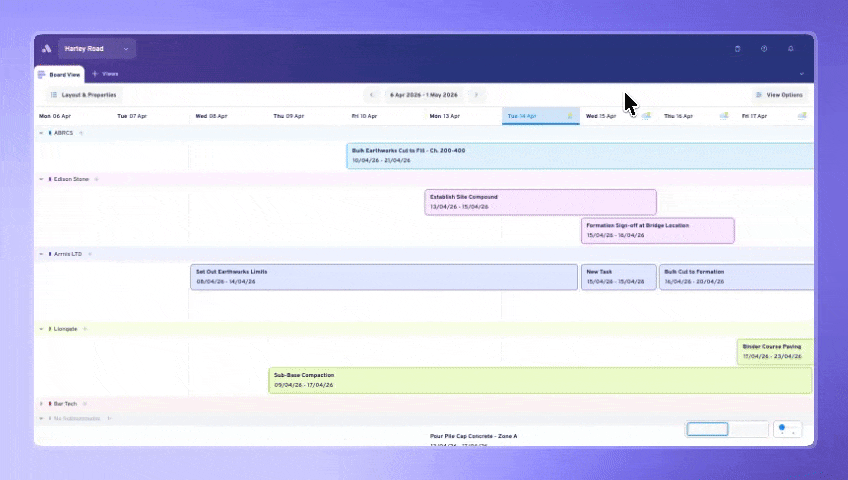Collapse the Edison Stone group
Viewport: 848px width, 480px height.
click(x=41, y=179)
